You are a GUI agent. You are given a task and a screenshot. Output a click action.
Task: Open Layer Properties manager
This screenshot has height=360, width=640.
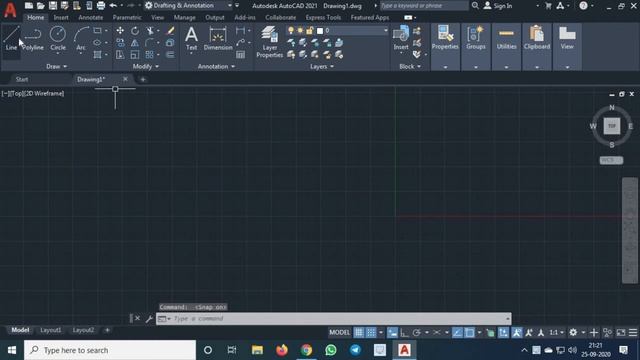point(269,41)
